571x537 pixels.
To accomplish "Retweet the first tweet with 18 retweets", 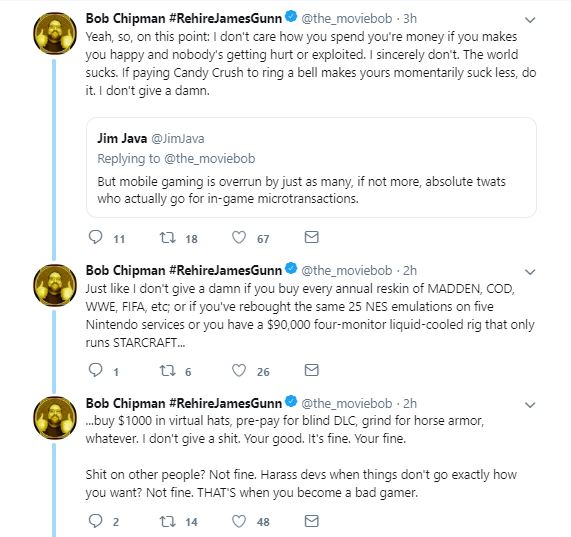I will (168, 238).
